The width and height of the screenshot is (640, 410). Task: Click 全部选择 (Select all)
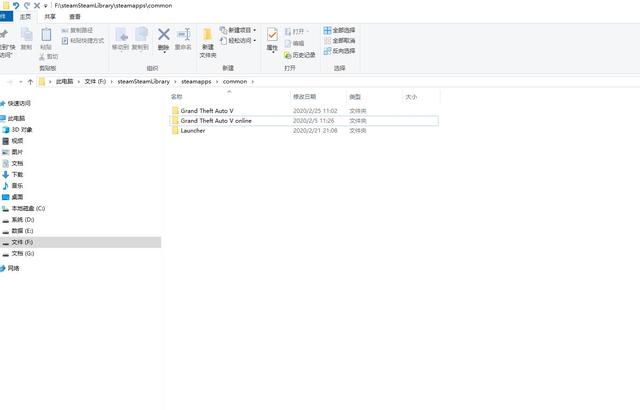339,30
